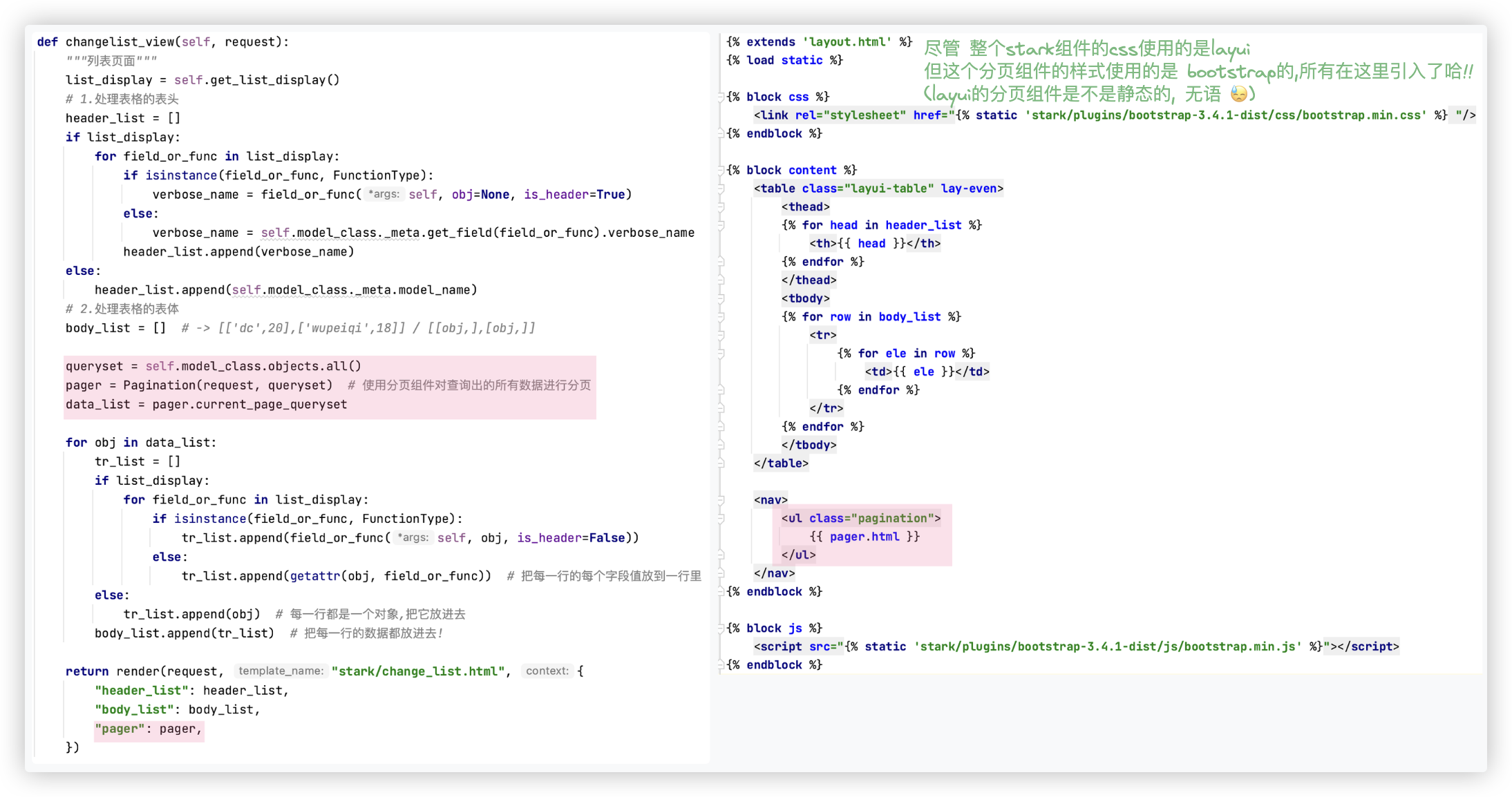Click the 'layout.html' template reference
Screen dimensions: 1512x797
[x=847, y=42]
